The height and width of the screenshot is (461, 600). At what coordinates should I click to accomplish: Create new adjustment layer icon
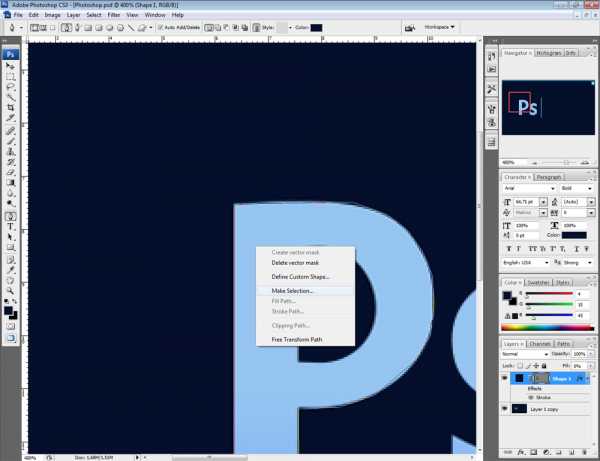546,452
